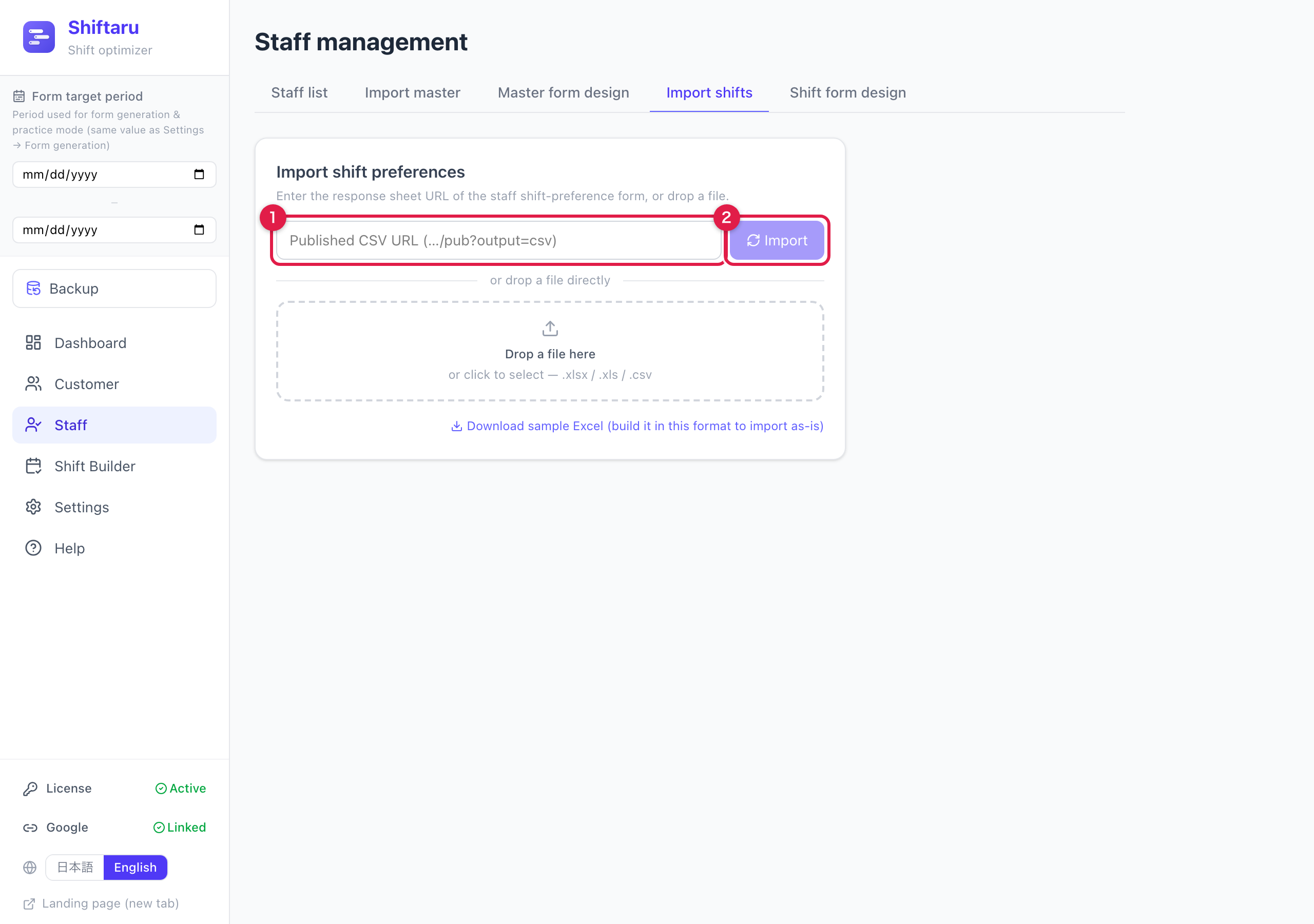Click the Form target period calendar icon
Image resolution: width=1314 pixels, height=924 pixels.
click(x=19, y=96)
